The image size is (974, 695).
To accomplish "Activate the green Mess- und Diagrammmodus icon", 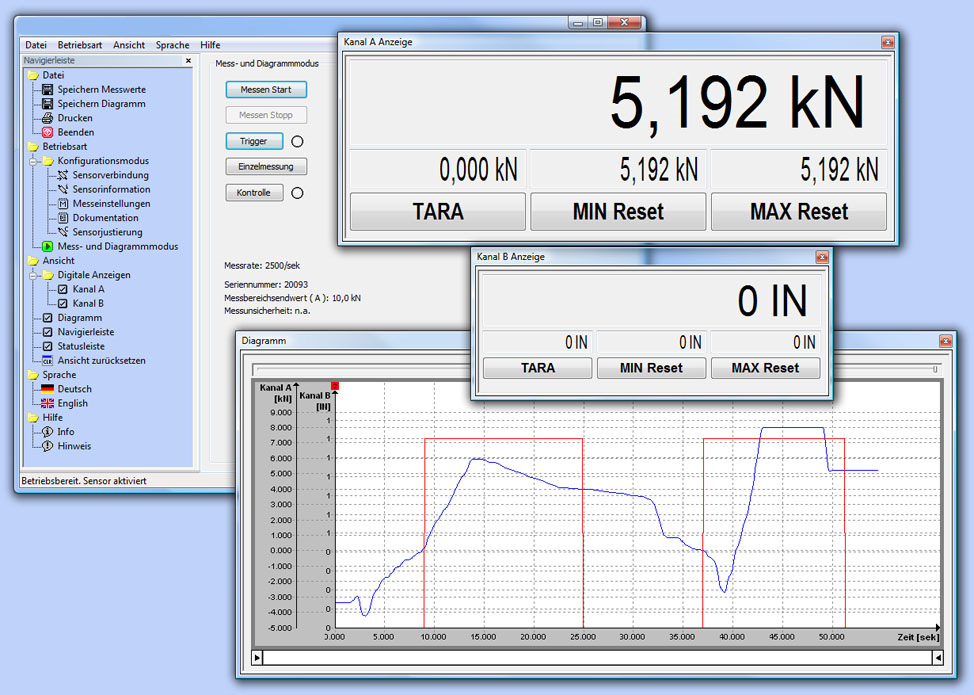I will coord(47,246).
